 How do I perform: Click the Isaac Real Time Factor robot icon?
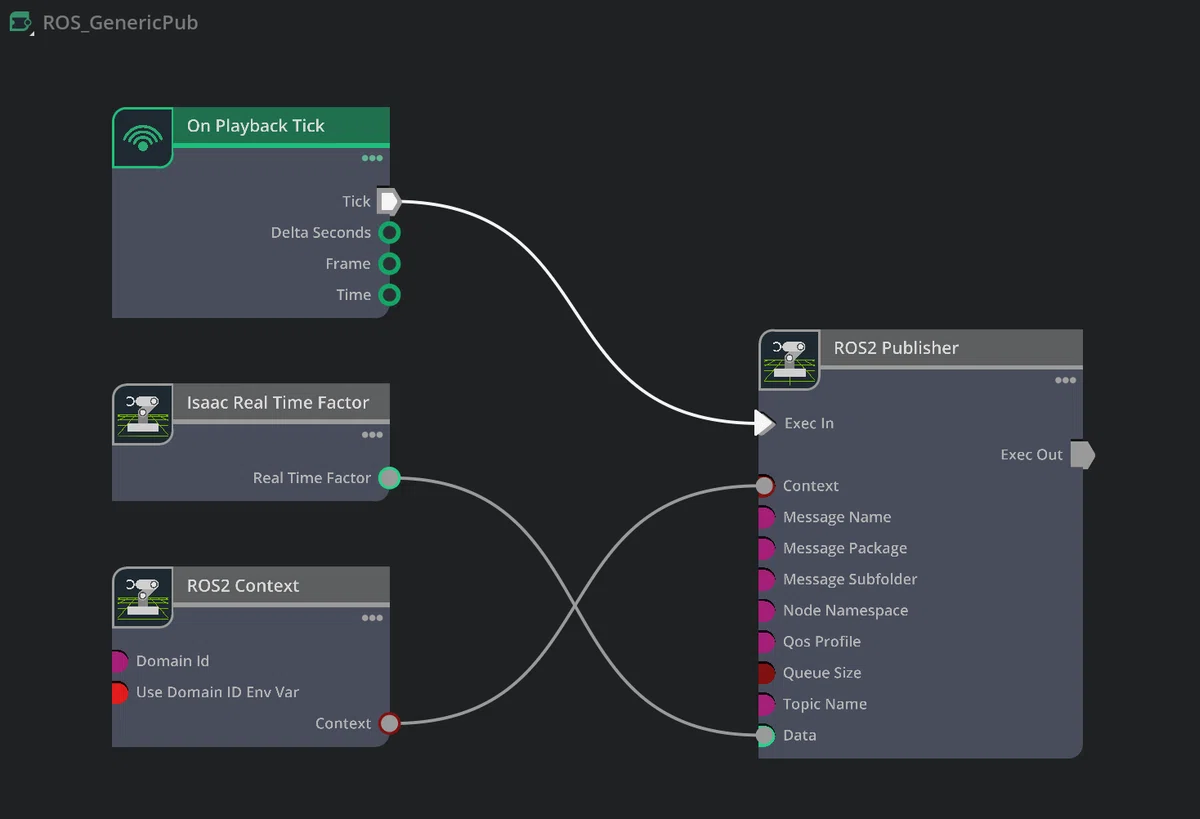coord(143,414)
